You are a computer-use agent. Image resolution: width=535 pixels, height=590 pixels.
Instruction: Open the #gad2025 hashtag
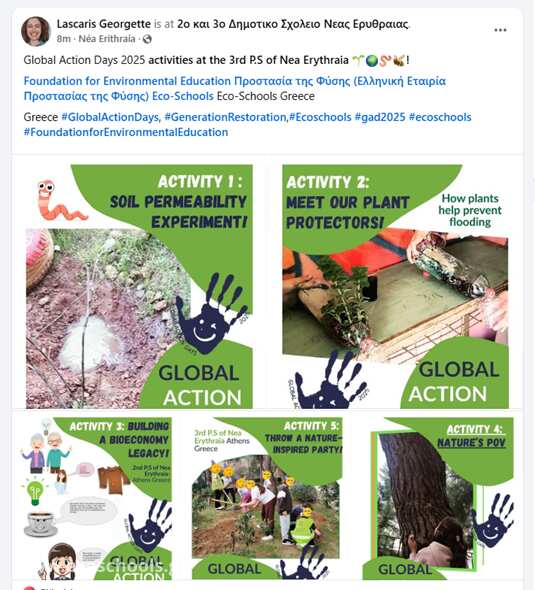(x=380, y=117)
